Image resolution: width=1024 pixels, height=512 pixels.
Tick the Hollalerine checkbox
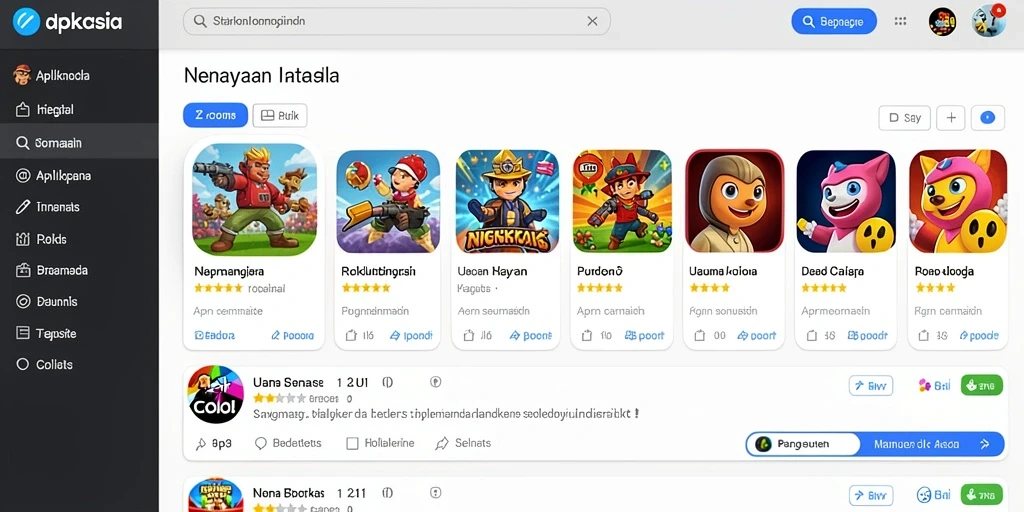tap(352, 443)
